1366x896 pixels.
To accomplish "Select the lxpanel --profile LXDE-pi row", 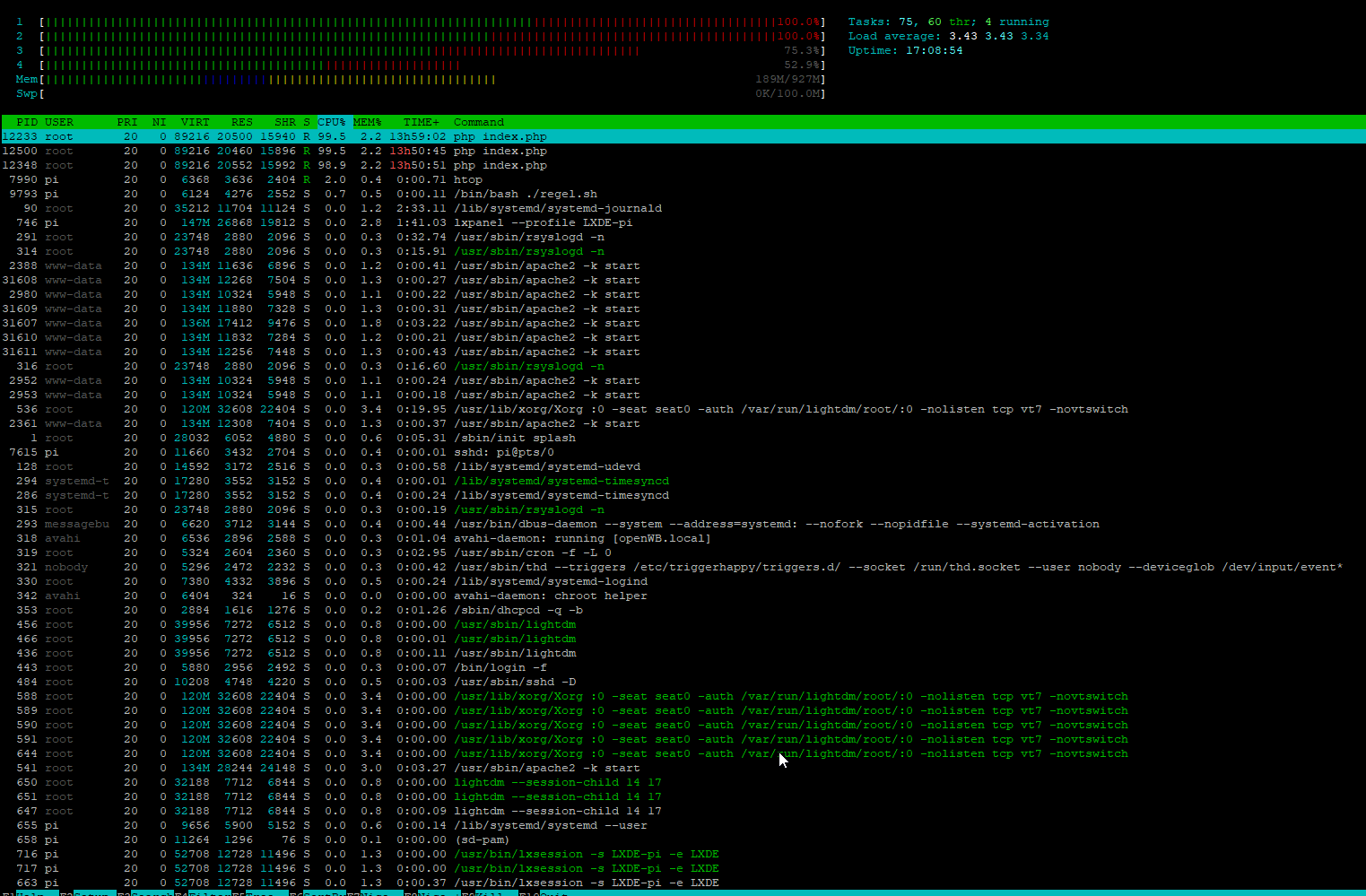I will pos(683,222).
